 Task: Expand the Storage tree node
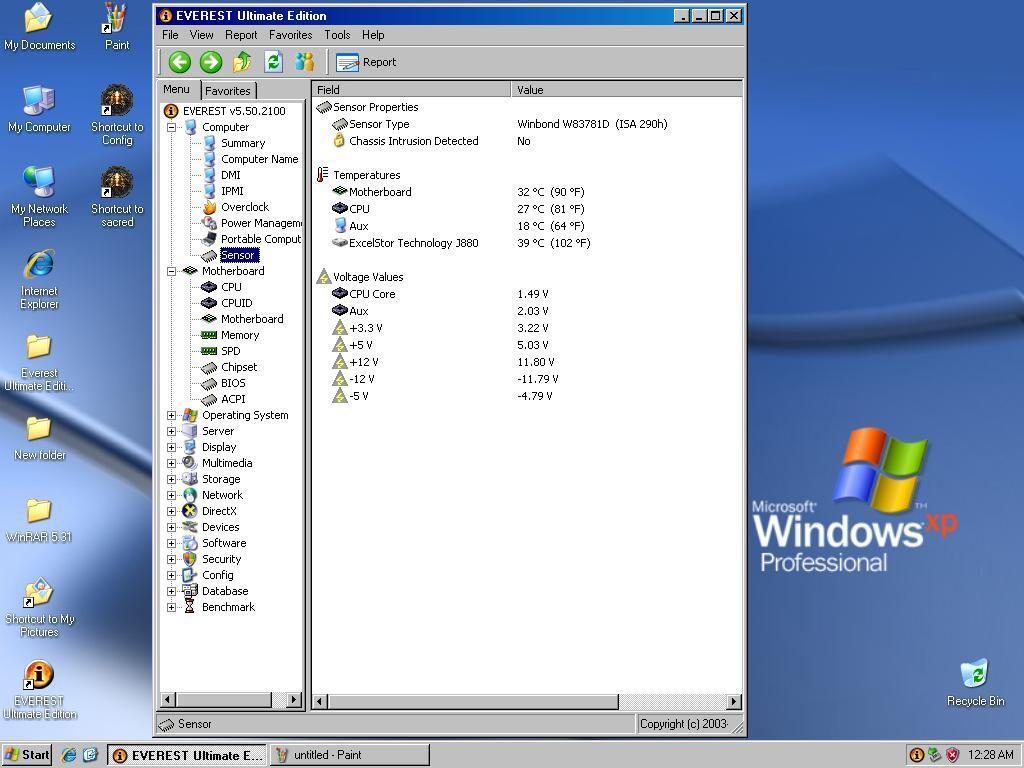coord(171,479)
